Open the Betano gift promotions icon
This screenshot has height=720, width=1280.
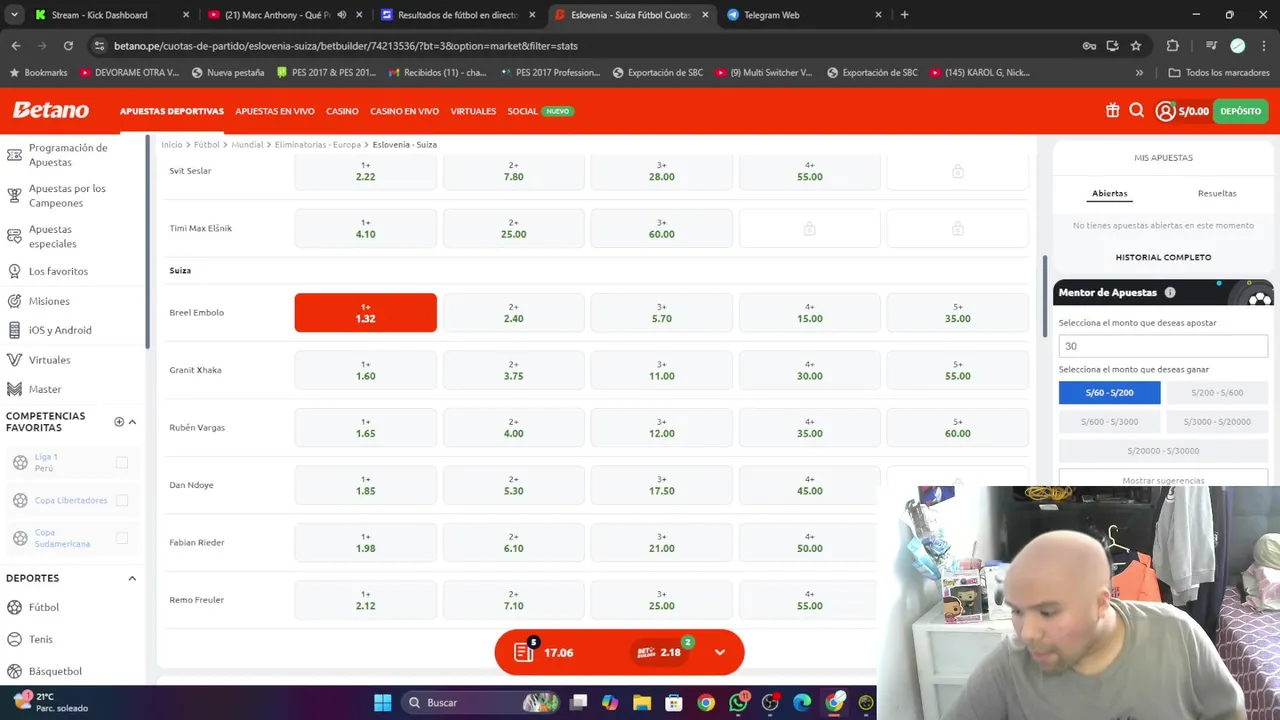click(1112, 111)
